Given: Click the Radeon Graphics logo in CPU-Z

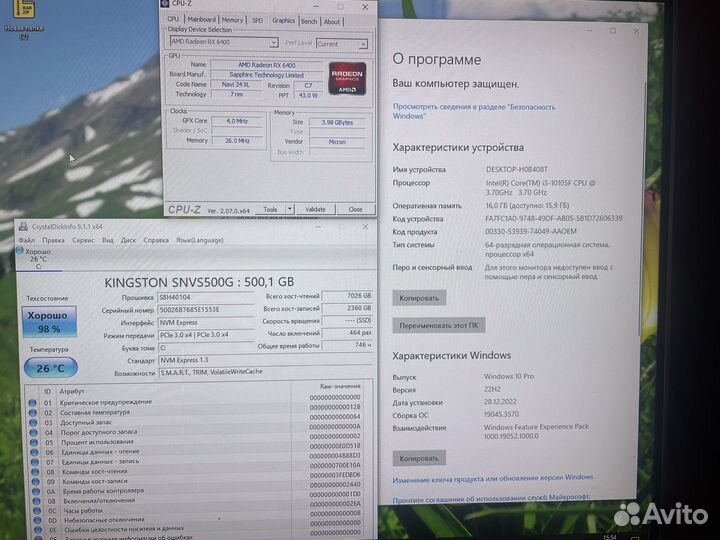Looking at the screenshot, I should [x=347, y=79].
